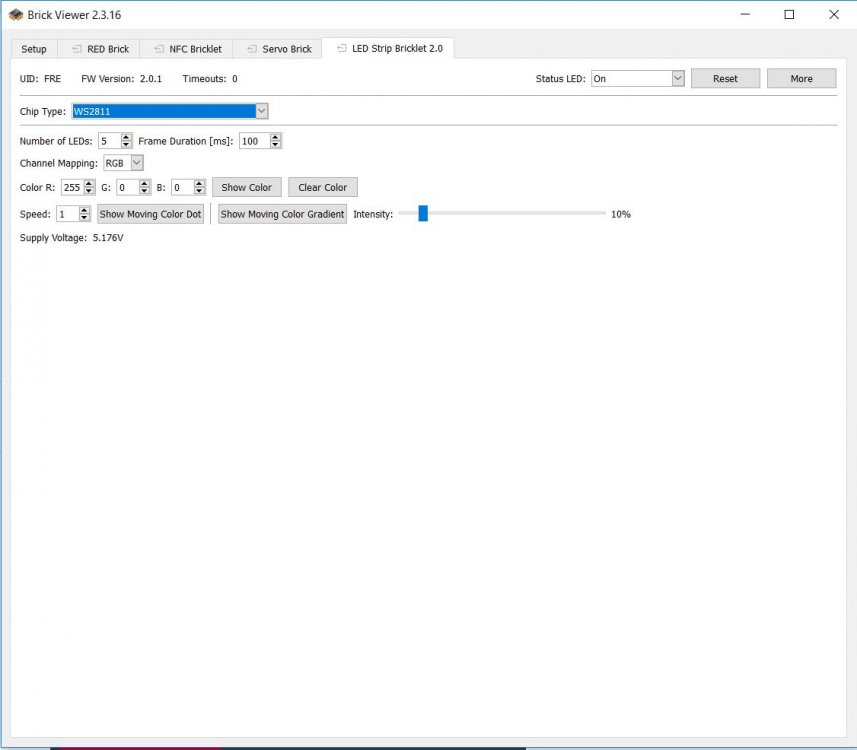Expand the Channel Mapping RGB dropdown

(137, 163)
